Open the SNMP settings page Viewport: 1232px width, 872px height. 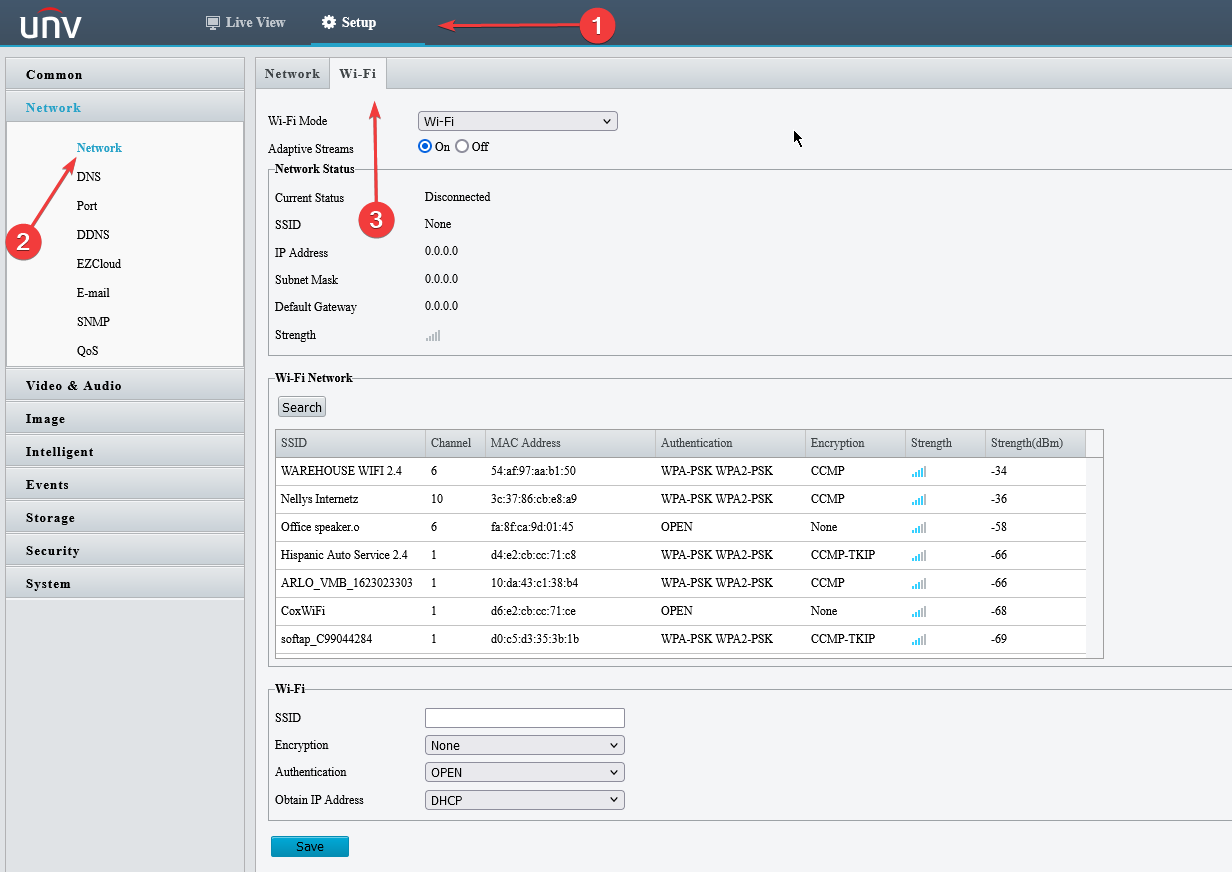click(93, 322)
